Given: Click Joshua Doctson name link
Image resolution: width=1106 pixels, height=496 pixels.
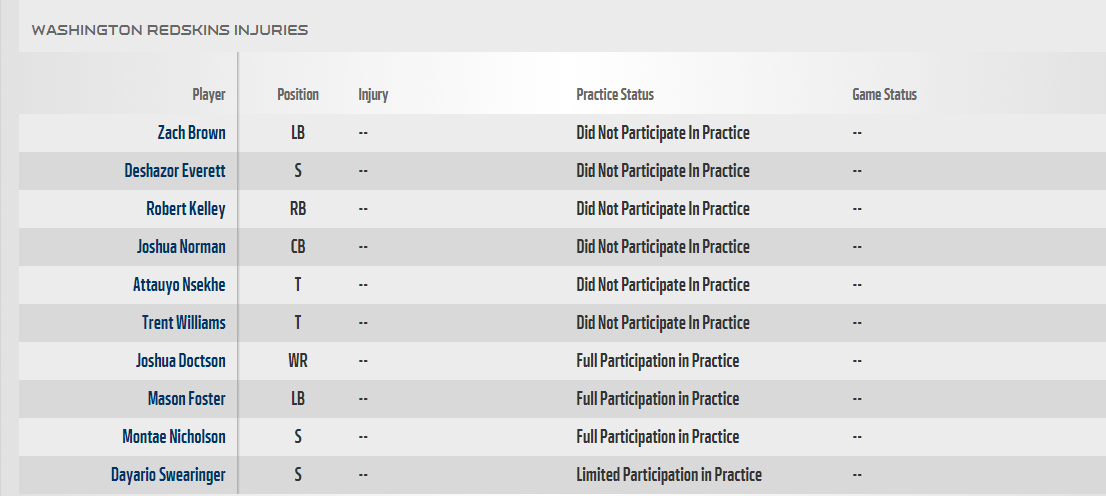Looking at the screenshot, I should [181, 361].
